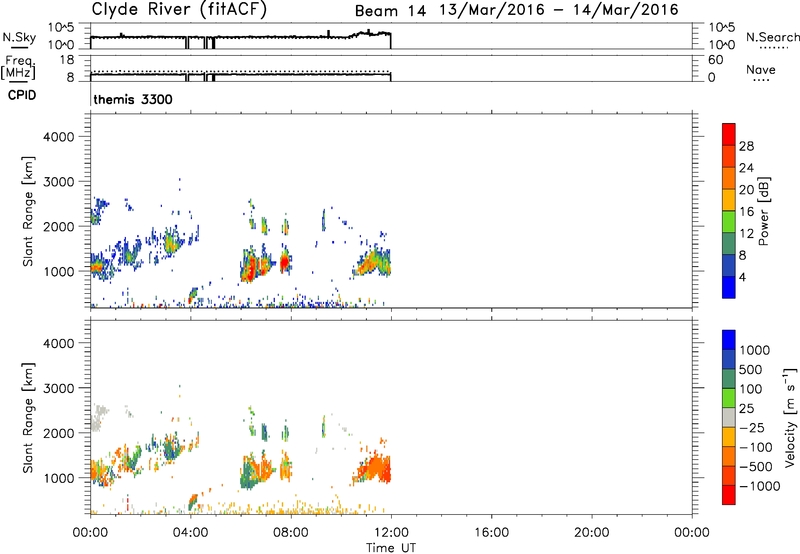Click the "Power [dB]" colorbar title
The image size is (800, 554).
tap(763, 211)
